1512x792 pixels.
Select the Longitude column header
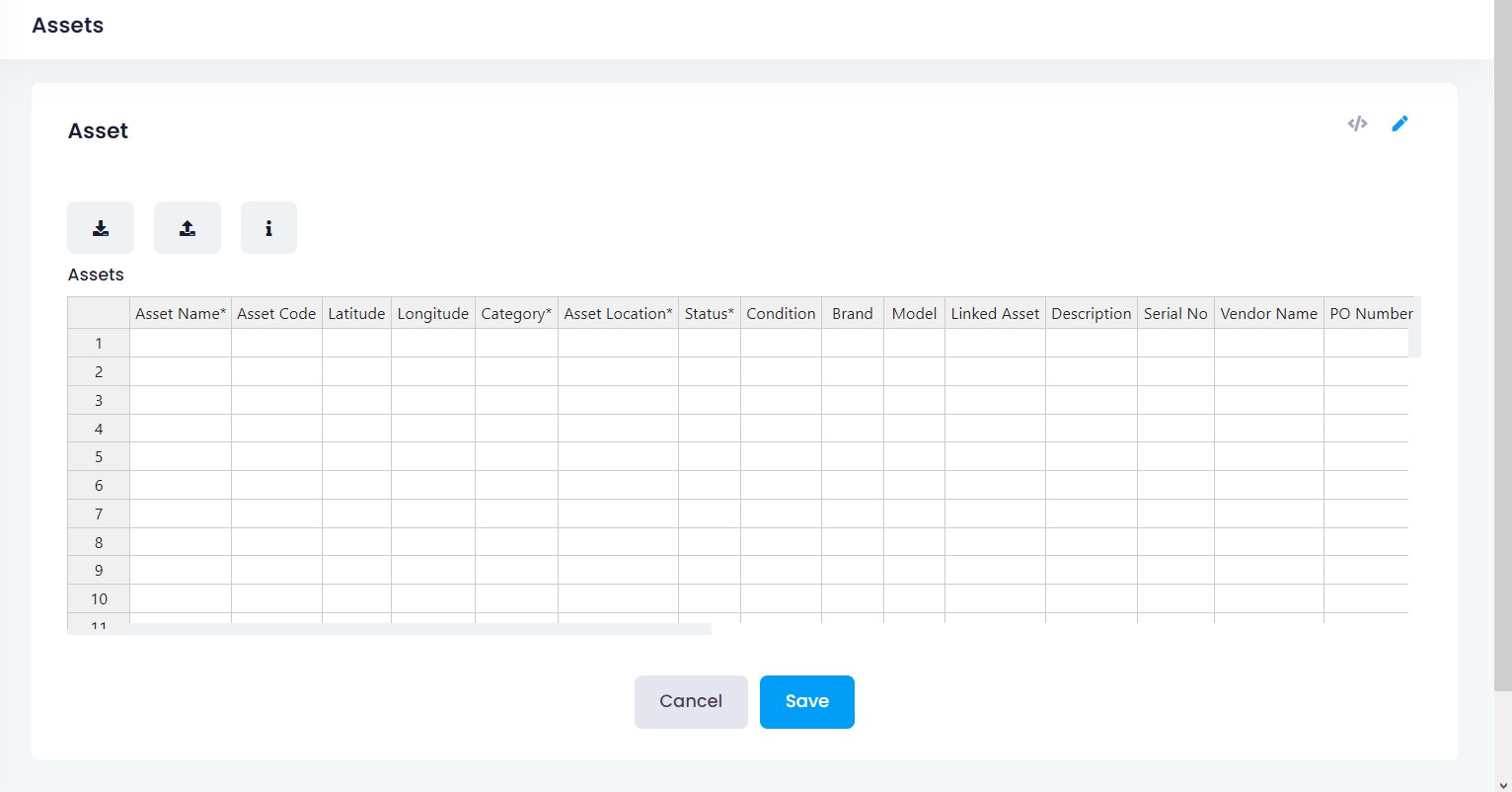(433, 313)
